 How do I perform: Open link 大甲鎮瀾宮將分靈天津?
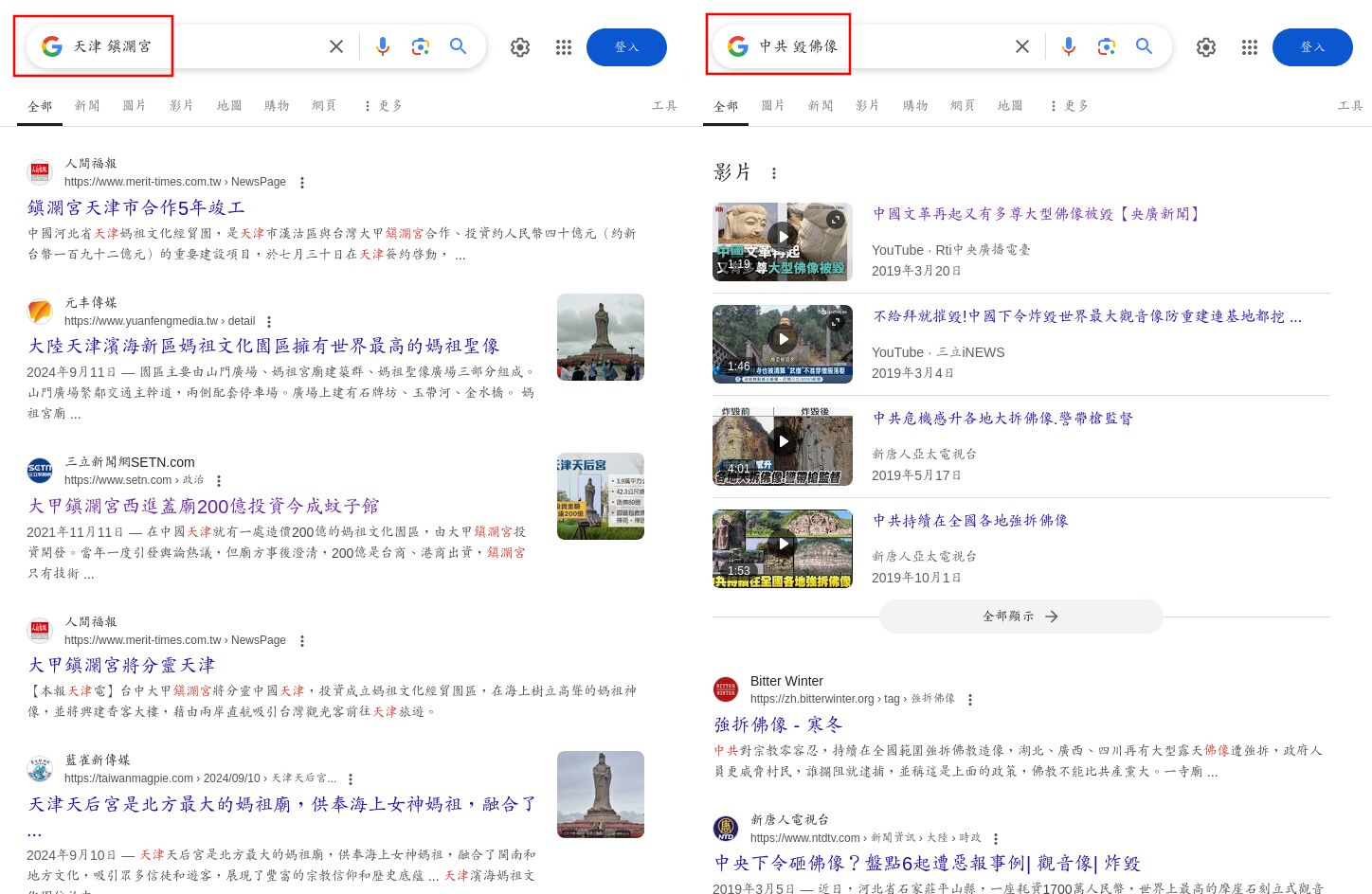tap(121, 666)
